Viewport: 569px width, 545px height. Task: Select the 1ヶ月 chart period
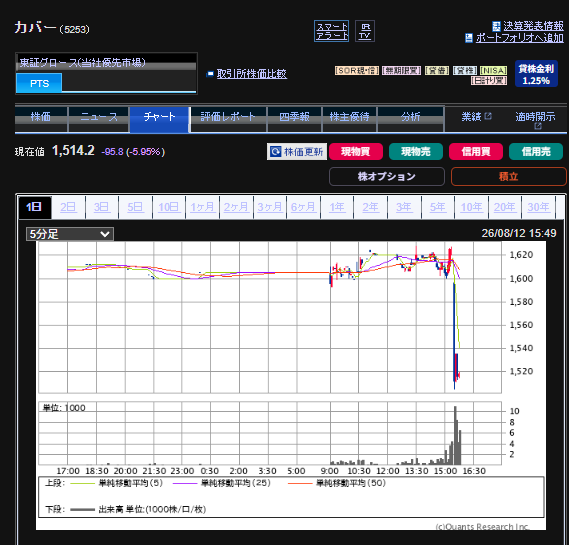click(x=202, y=207)
